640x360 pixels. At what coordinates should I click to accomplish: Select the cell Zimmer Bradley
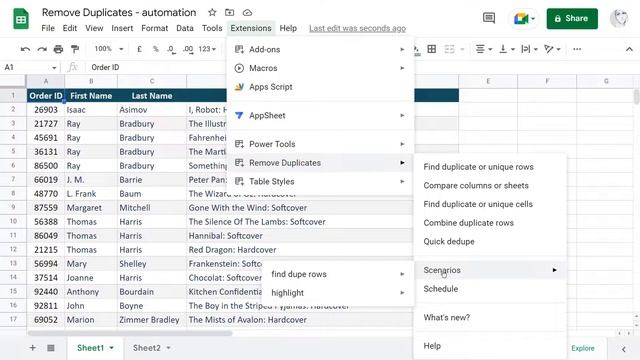pyautogui.click(x=151, y=320)
